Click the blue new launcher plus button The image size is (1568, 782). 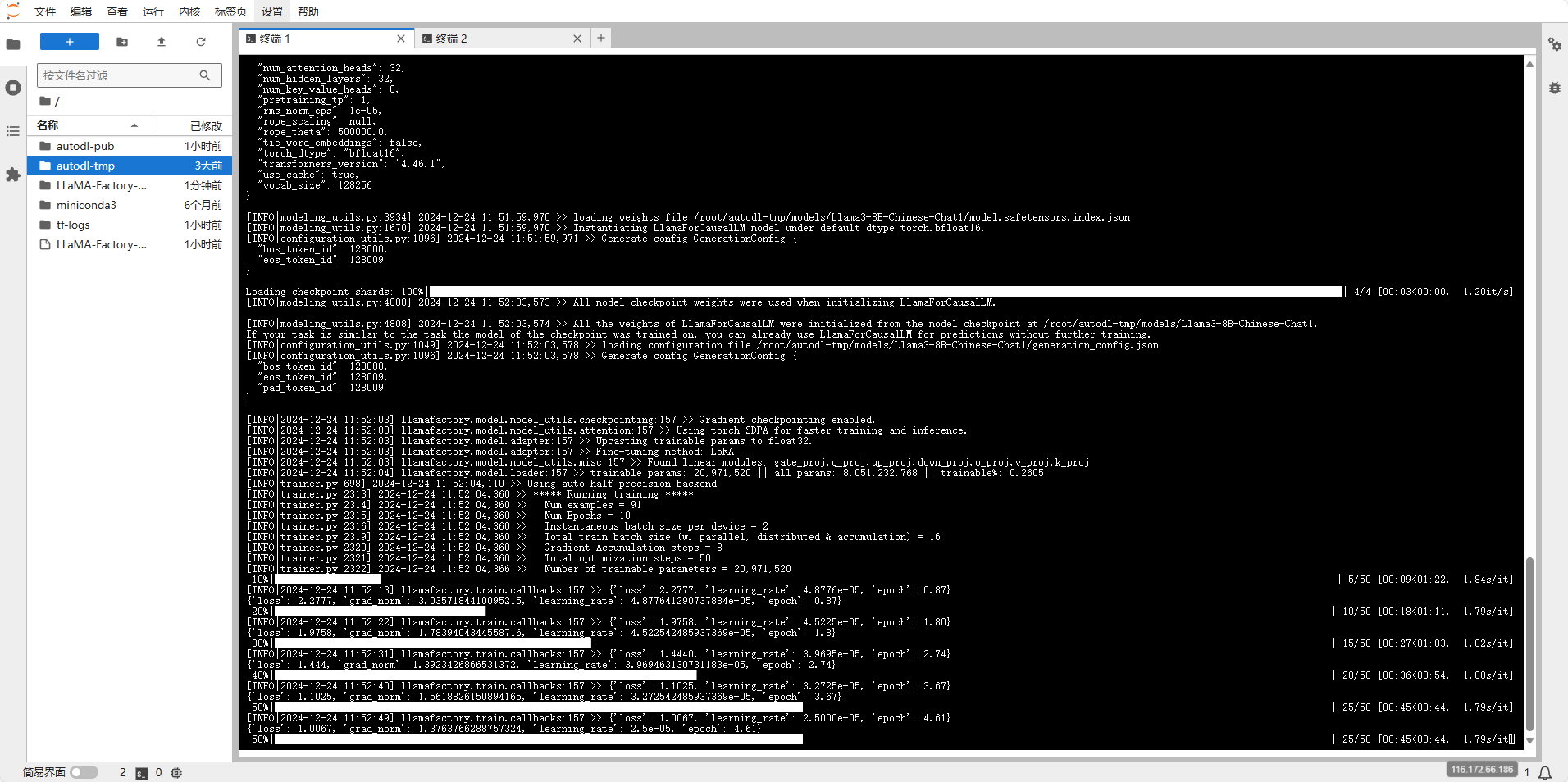click(70, 42)
